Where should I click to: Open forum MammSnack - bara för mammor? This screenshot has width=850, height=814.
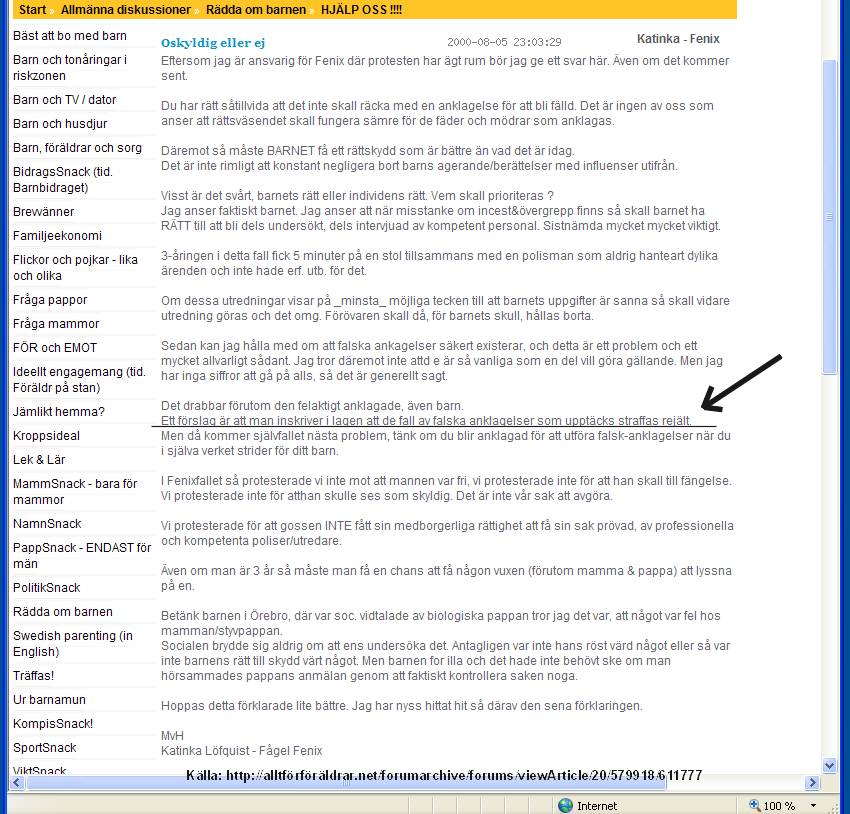coord(75,492)
